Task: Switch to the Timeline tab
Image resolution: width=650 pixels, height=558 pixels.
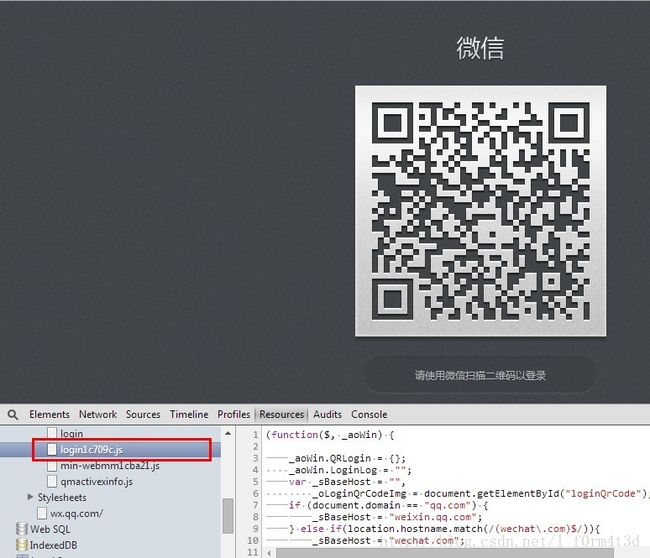Action: click(189, 414)
